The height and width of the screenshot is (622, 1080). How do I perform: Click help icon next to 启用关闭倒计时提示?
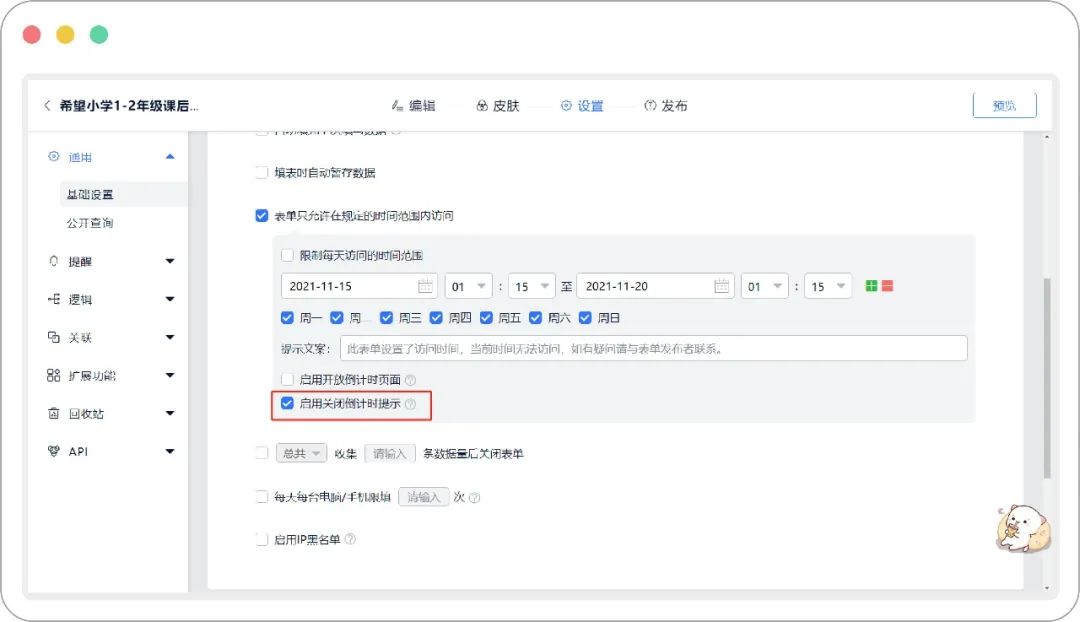pos(411,404)
